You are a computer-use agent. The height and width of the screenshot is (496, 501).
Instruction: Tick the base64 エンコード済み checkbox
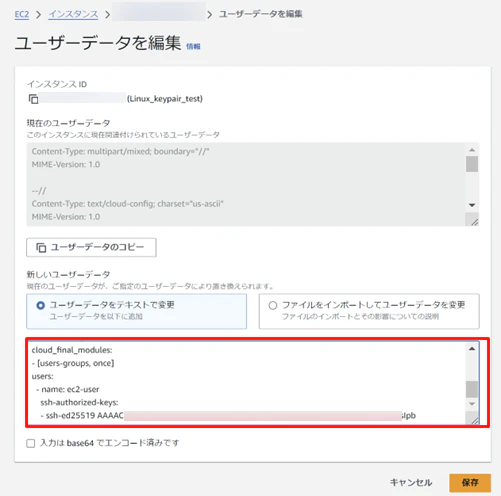coord(31,443)
